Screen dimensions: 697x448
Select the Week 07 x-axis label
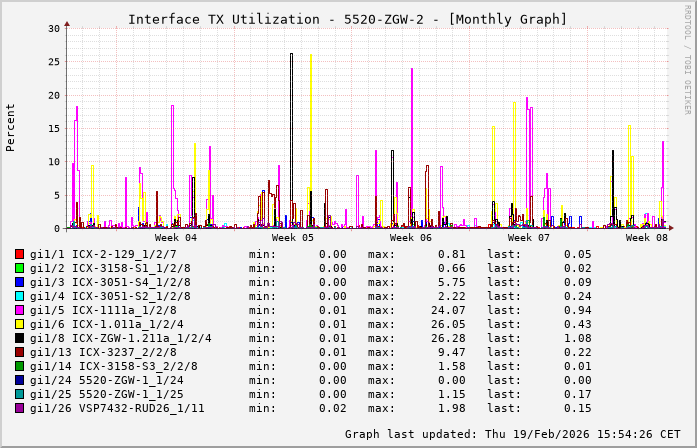point(529,238)
